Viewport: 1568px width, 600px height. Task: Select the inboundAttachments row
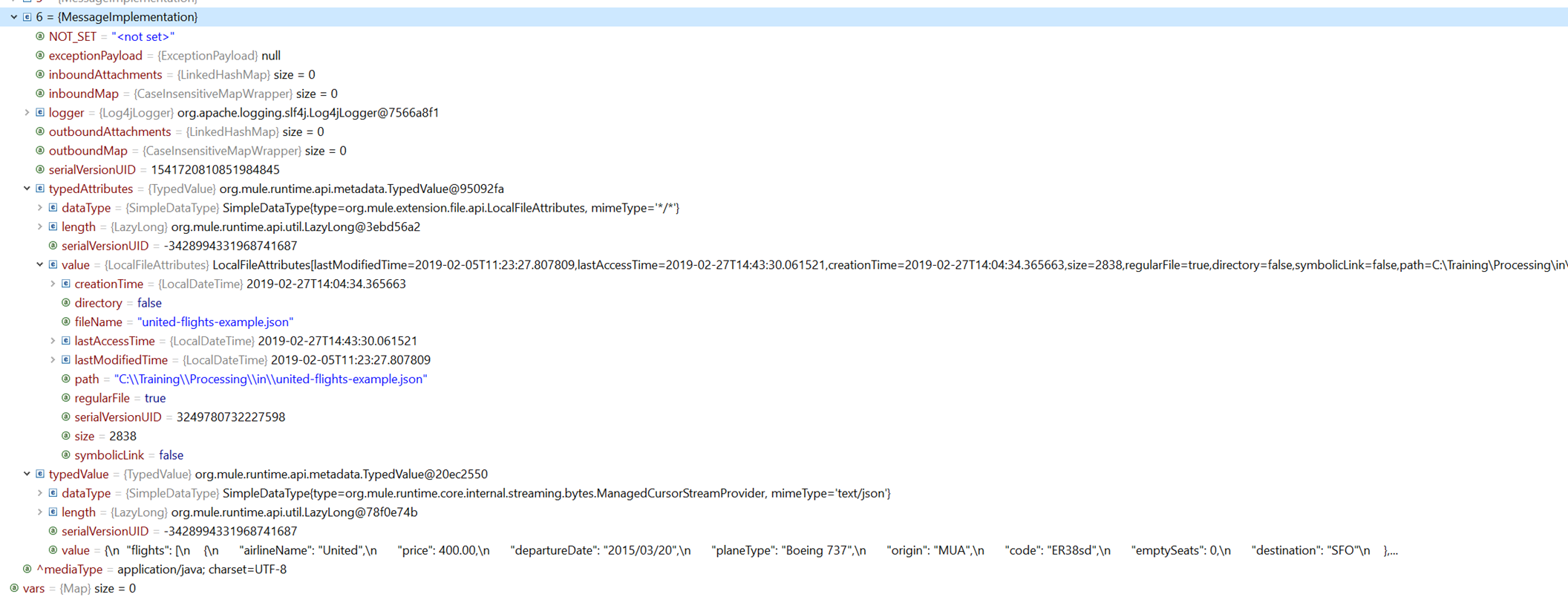coord(105,75)
